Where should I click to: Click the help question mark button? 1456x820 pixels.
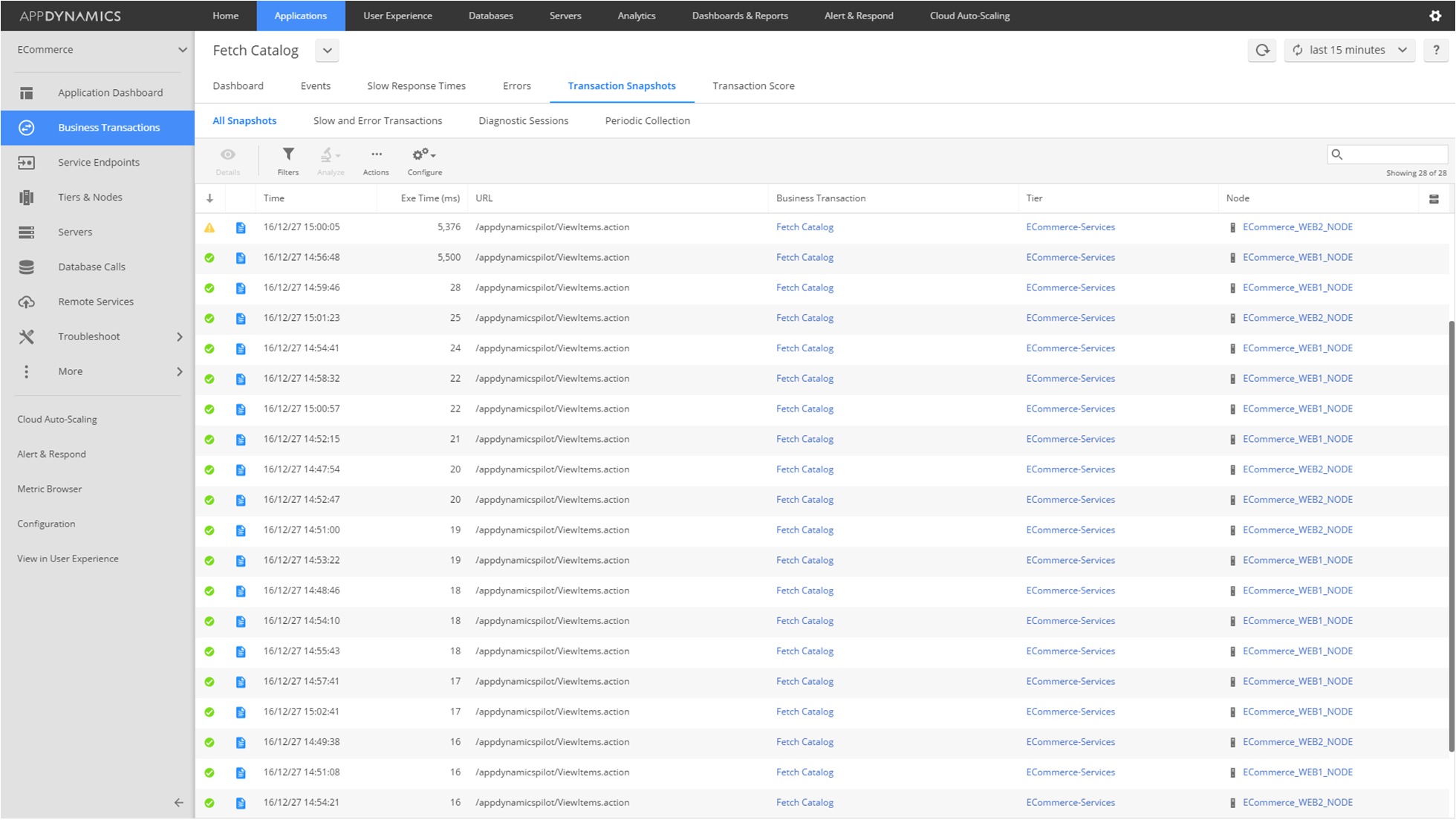point(1436,50)
